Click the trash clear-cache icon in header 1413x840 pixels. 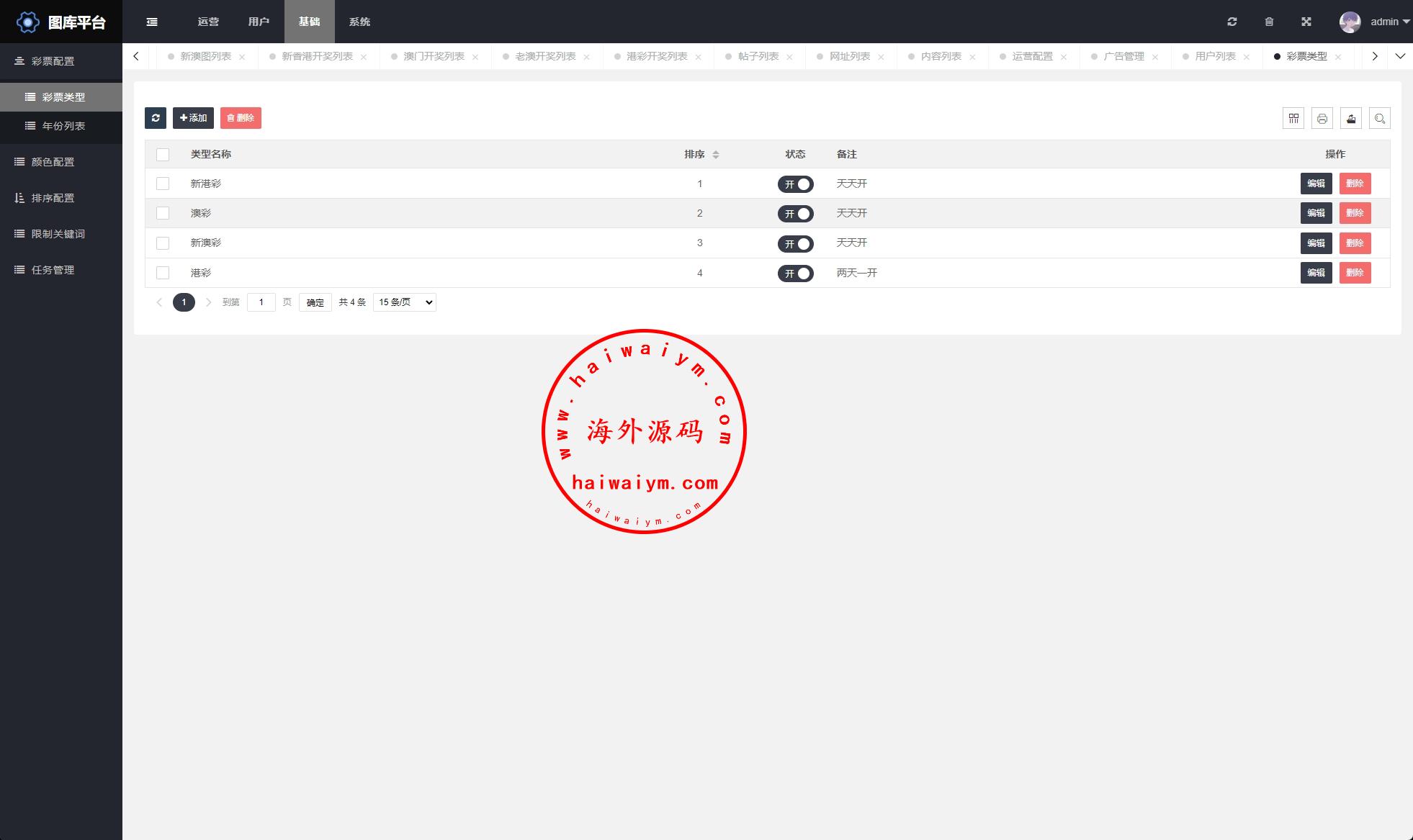click(x=1269, y=22)
